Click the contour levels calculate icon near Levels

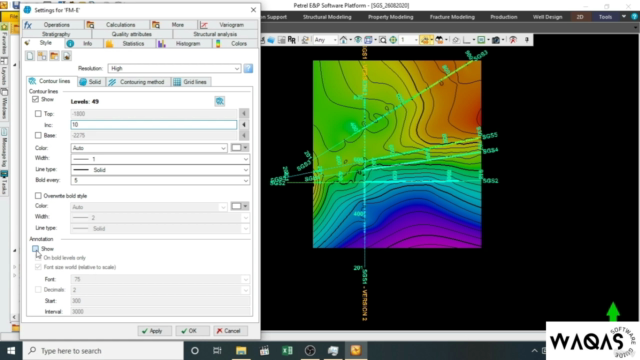220,101
